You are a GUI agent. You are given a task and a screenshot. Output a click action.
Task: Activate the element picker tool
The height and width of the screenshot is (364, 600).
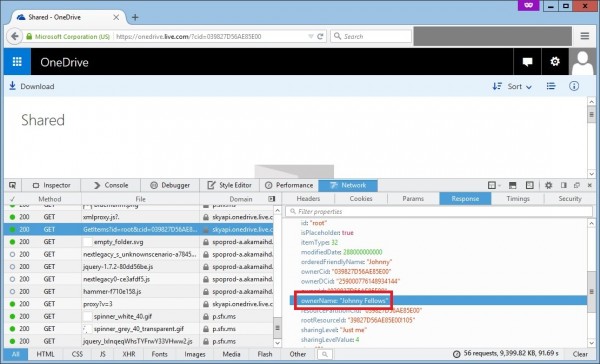[12, 185]
